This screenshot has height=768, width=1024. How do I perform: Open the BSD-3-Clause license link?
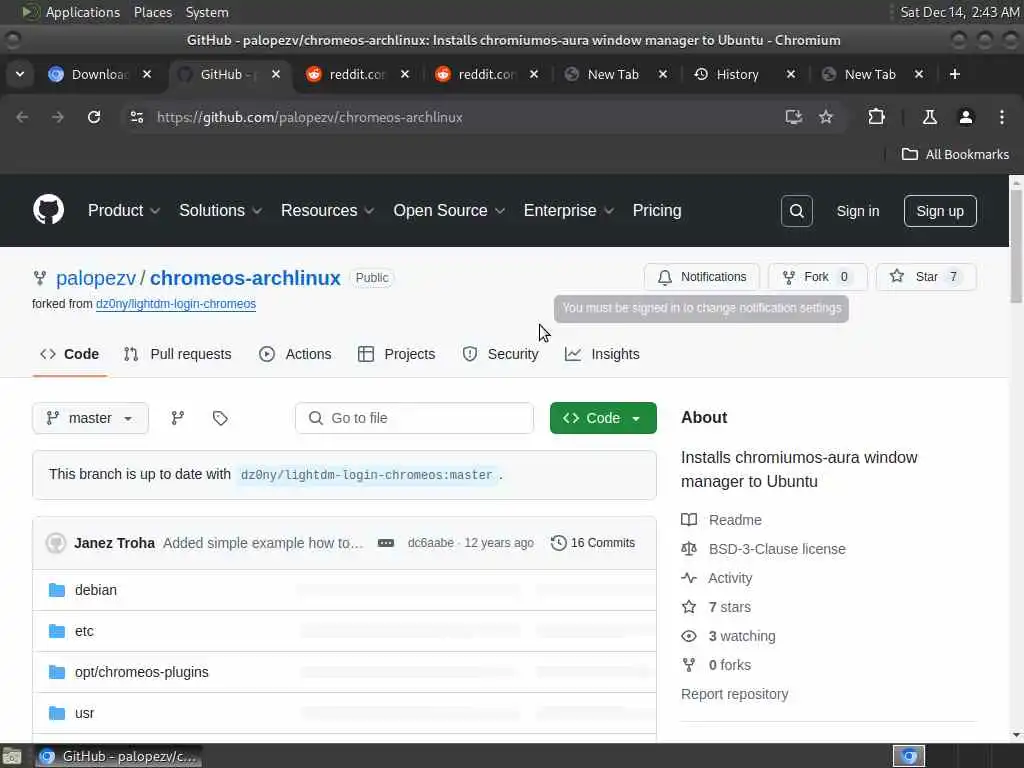(777, 549)
